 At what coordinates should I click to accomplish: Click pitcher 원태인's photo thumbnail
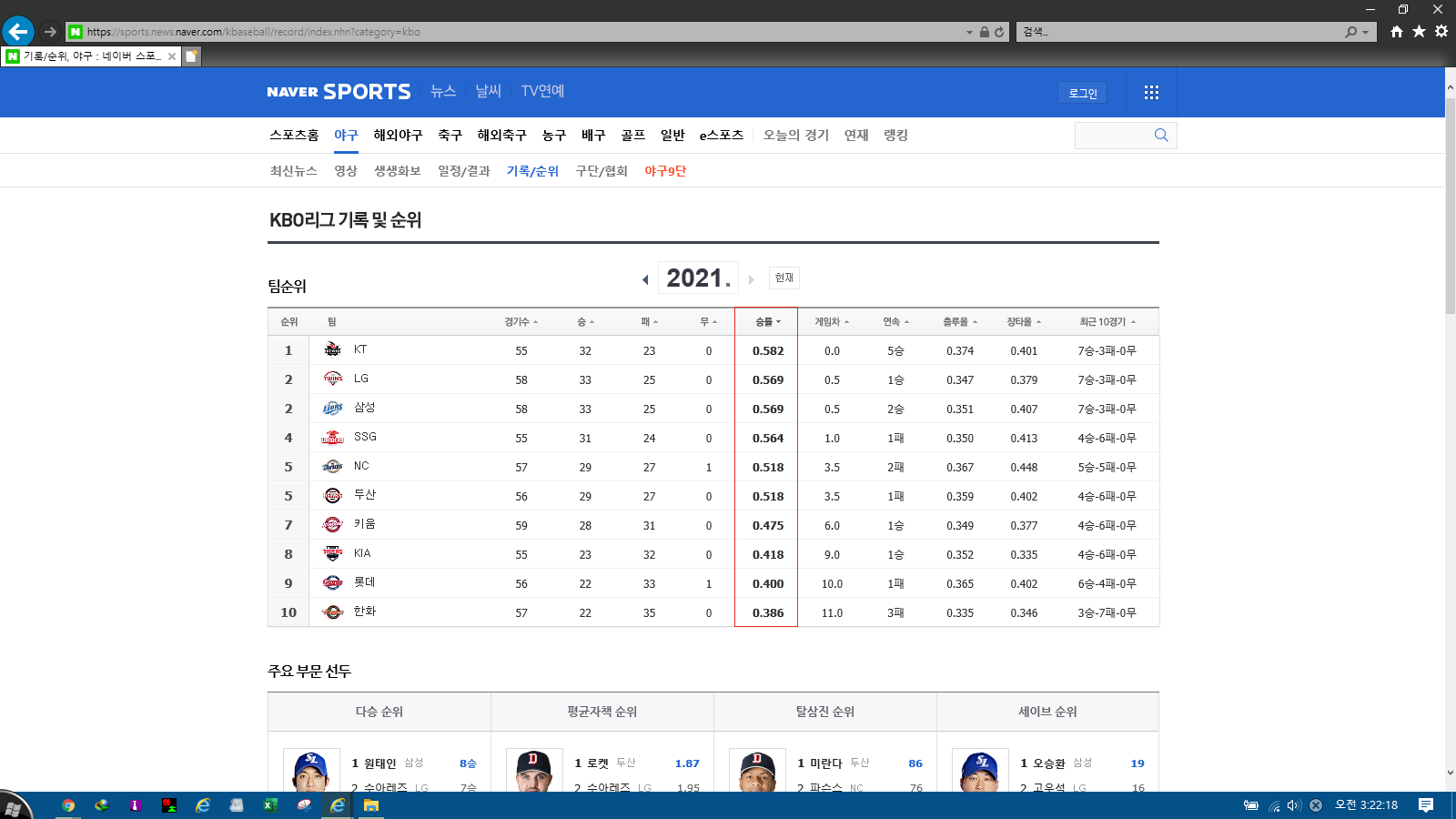[x=311, y=770]
